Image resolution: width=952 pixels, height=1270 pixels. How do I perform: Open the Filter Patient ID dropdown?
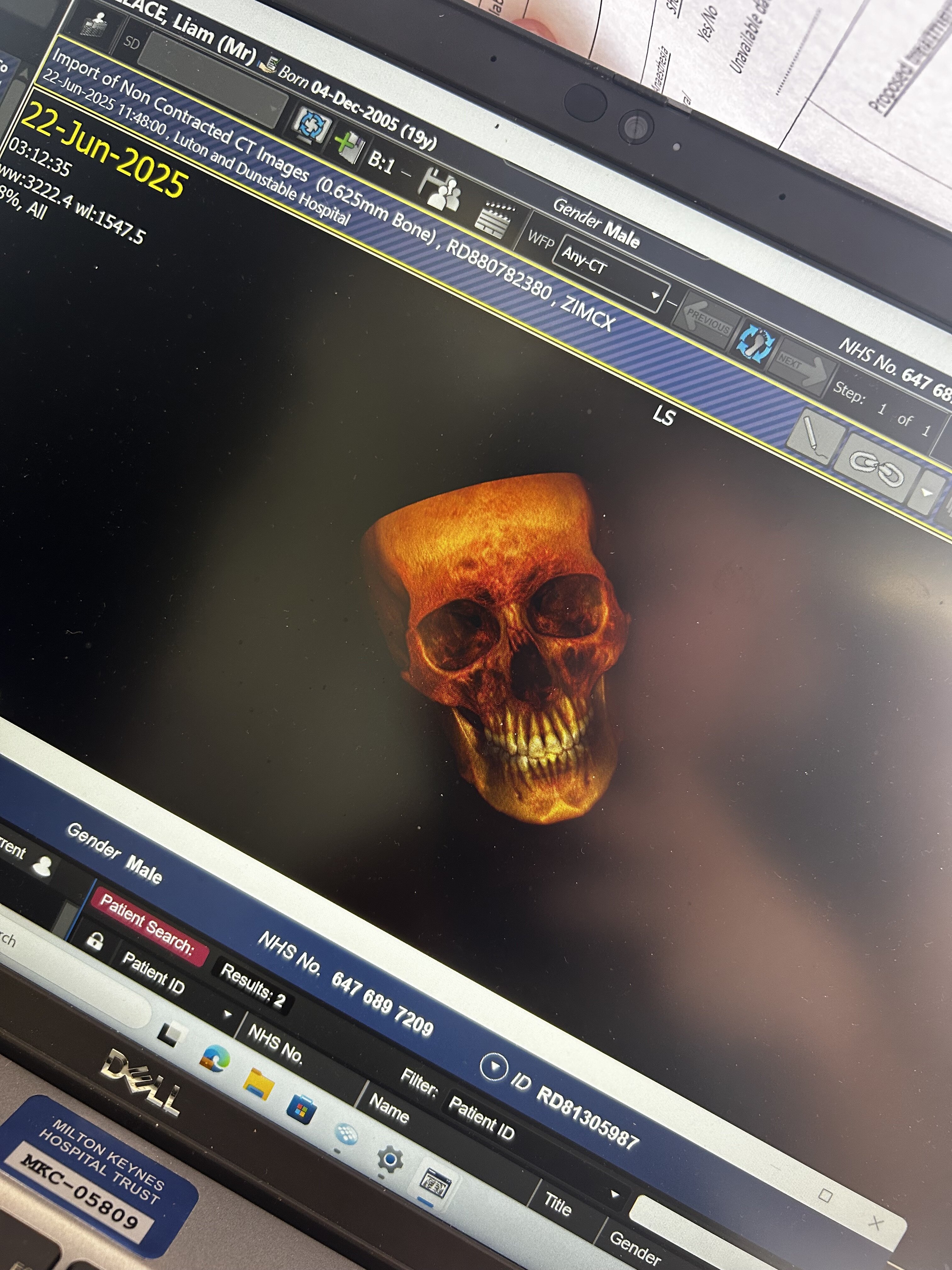click(x=615, y=1194)
